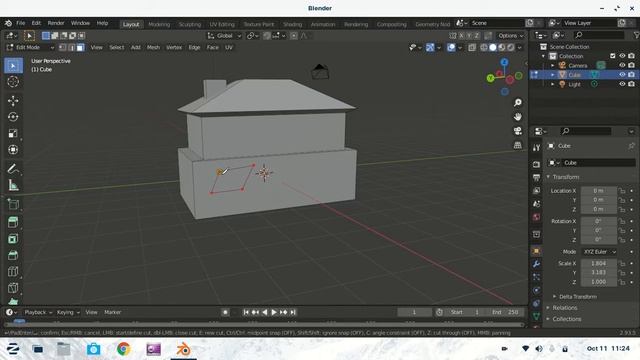Screen dimensions: 640x360
Task: Open the Render menu
Action: tap(56, 23)
